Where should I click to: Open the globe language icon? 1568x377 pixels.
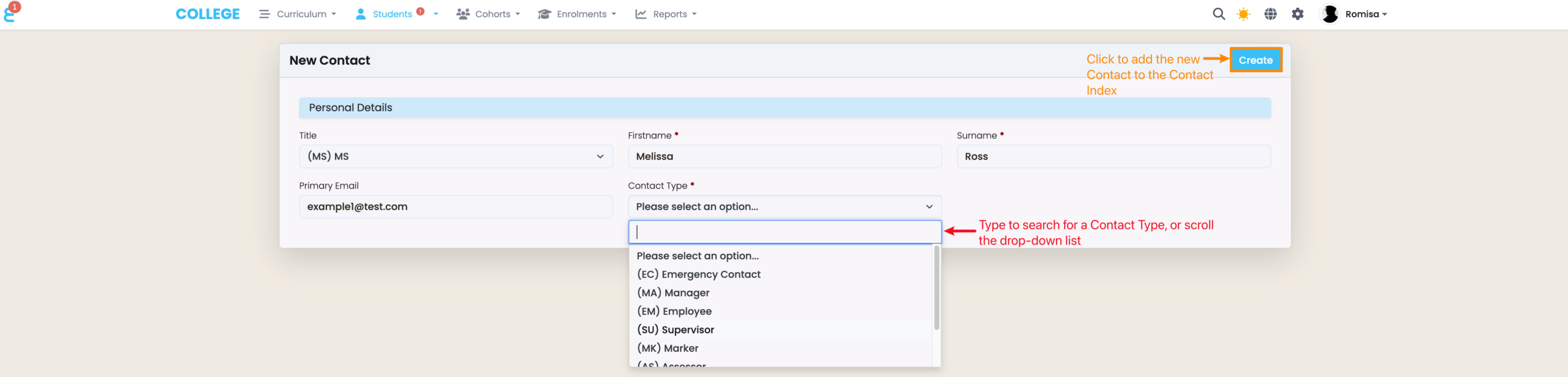click(x=1270, y=14)
